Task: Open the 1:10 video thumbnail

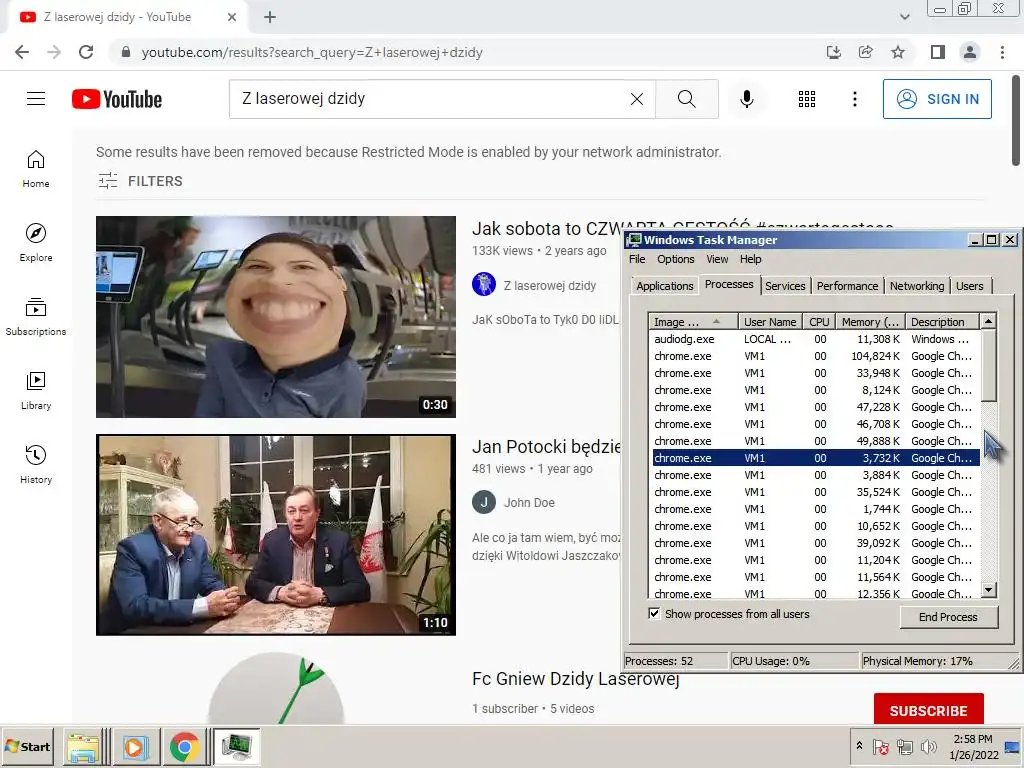Action: [276, 535]
